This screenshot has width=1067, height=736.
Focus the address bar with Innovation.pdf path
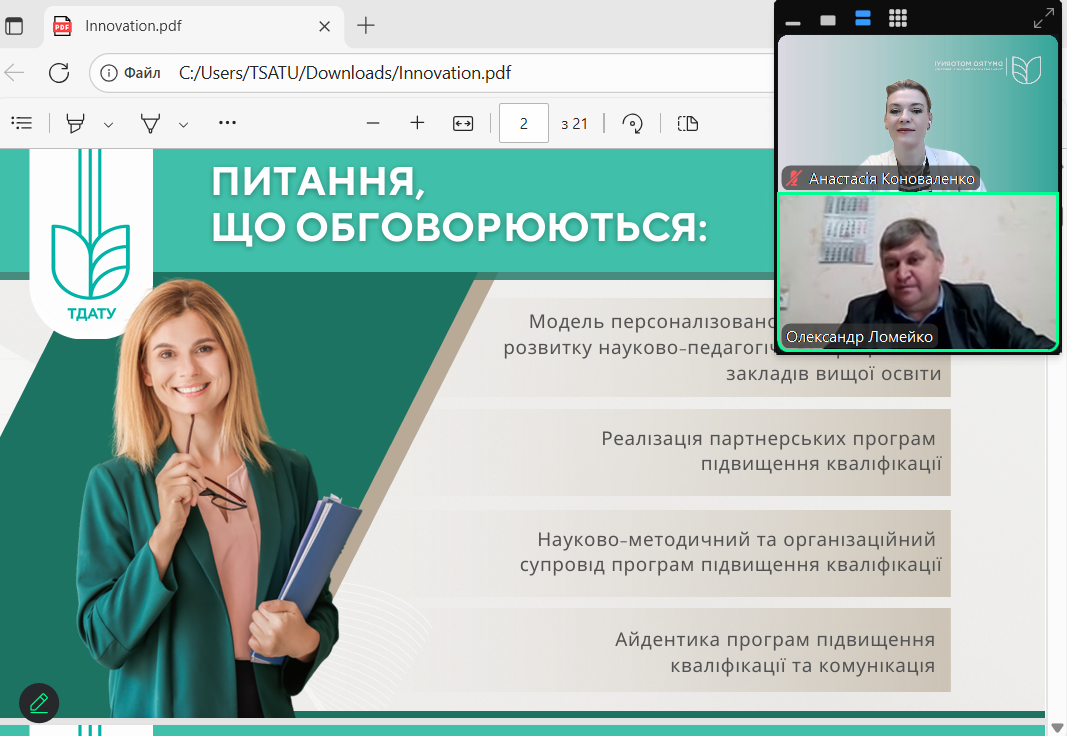(344, 73)
